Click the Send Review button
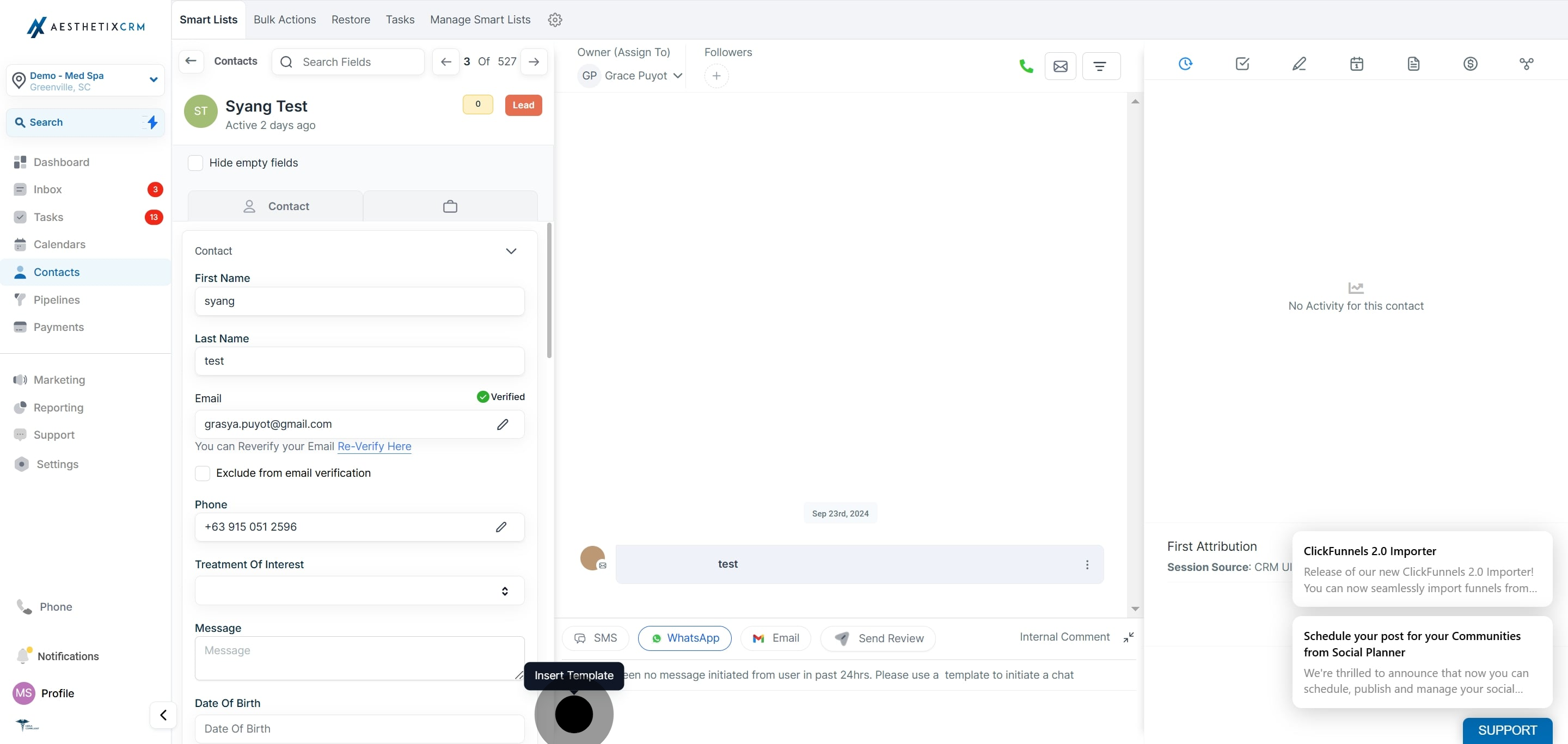The width and height of the screenshot is (1568, 744). pyautogui.click(x=878, y=640)
